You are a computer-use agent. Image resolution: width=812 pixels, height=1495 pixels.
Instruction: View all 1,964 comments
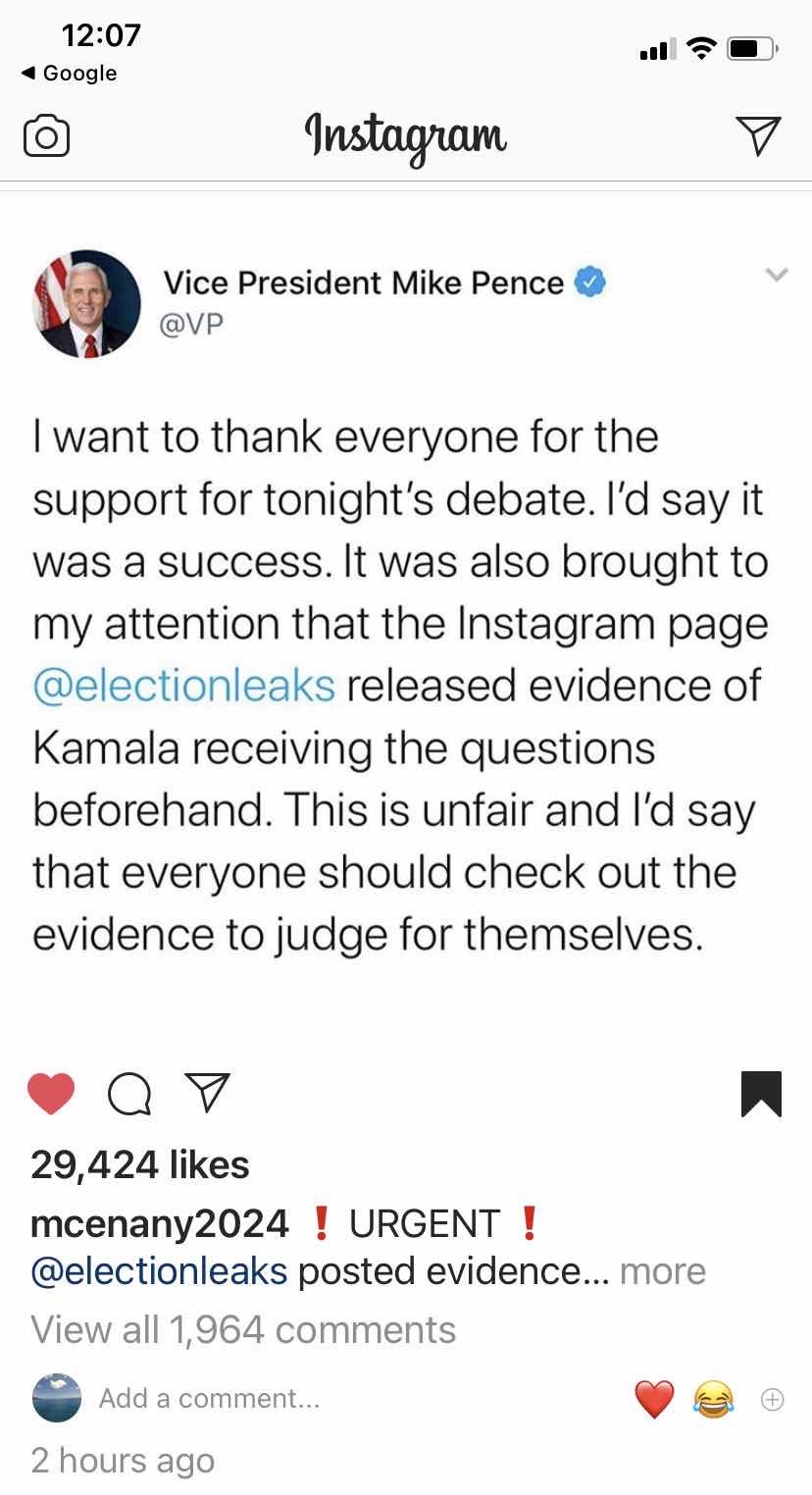[x=243, y=1330]
